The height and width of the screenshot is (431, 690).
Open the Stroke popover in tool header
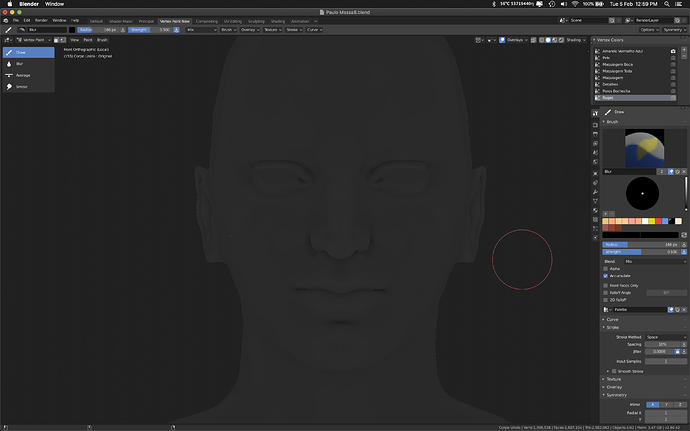[294, 30]
